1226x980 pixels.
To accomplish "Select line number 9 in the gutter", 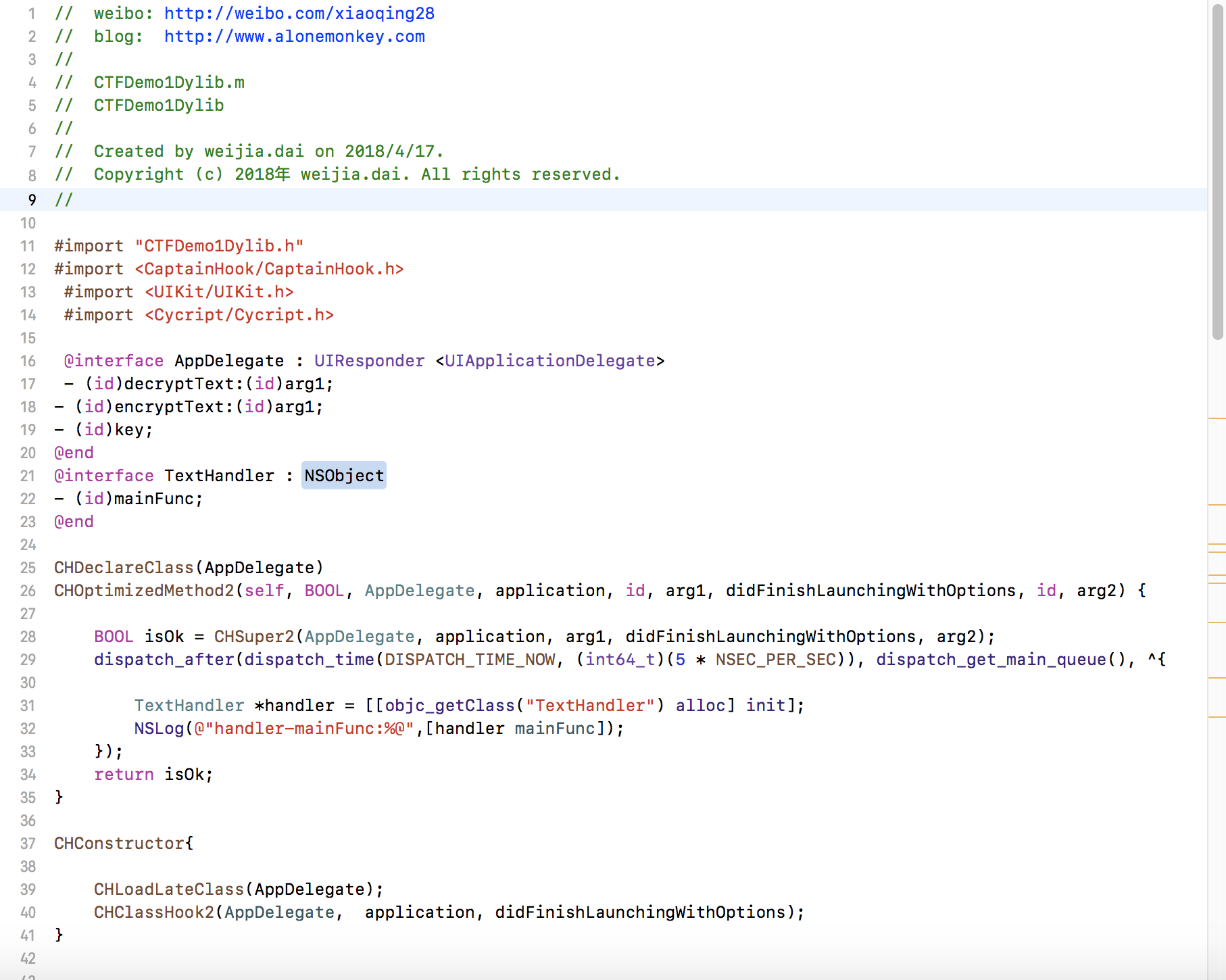I will point(31,200).
